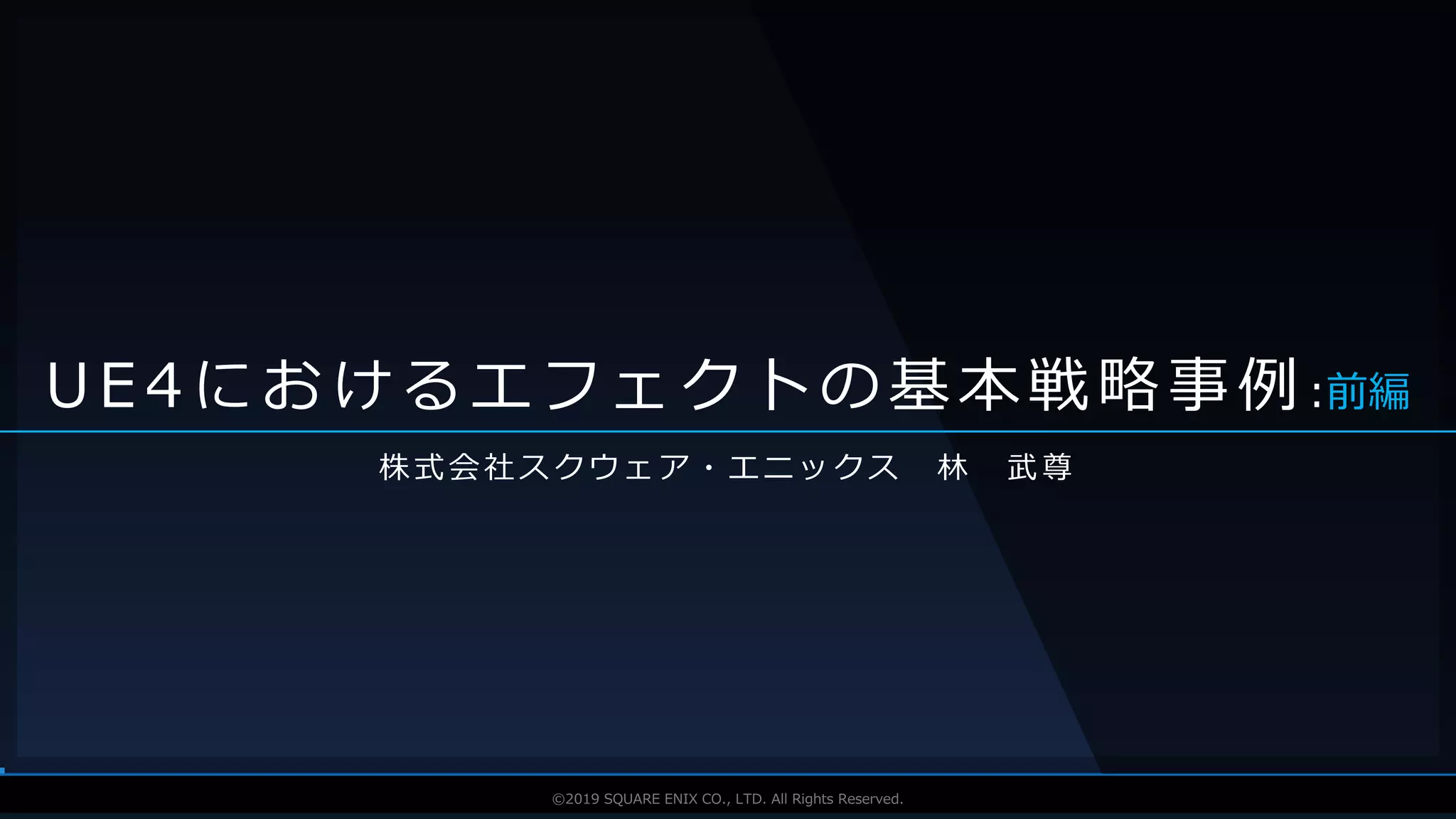Click the "の" character in the title
The image size is (1456, 819).
pos(851,385)
